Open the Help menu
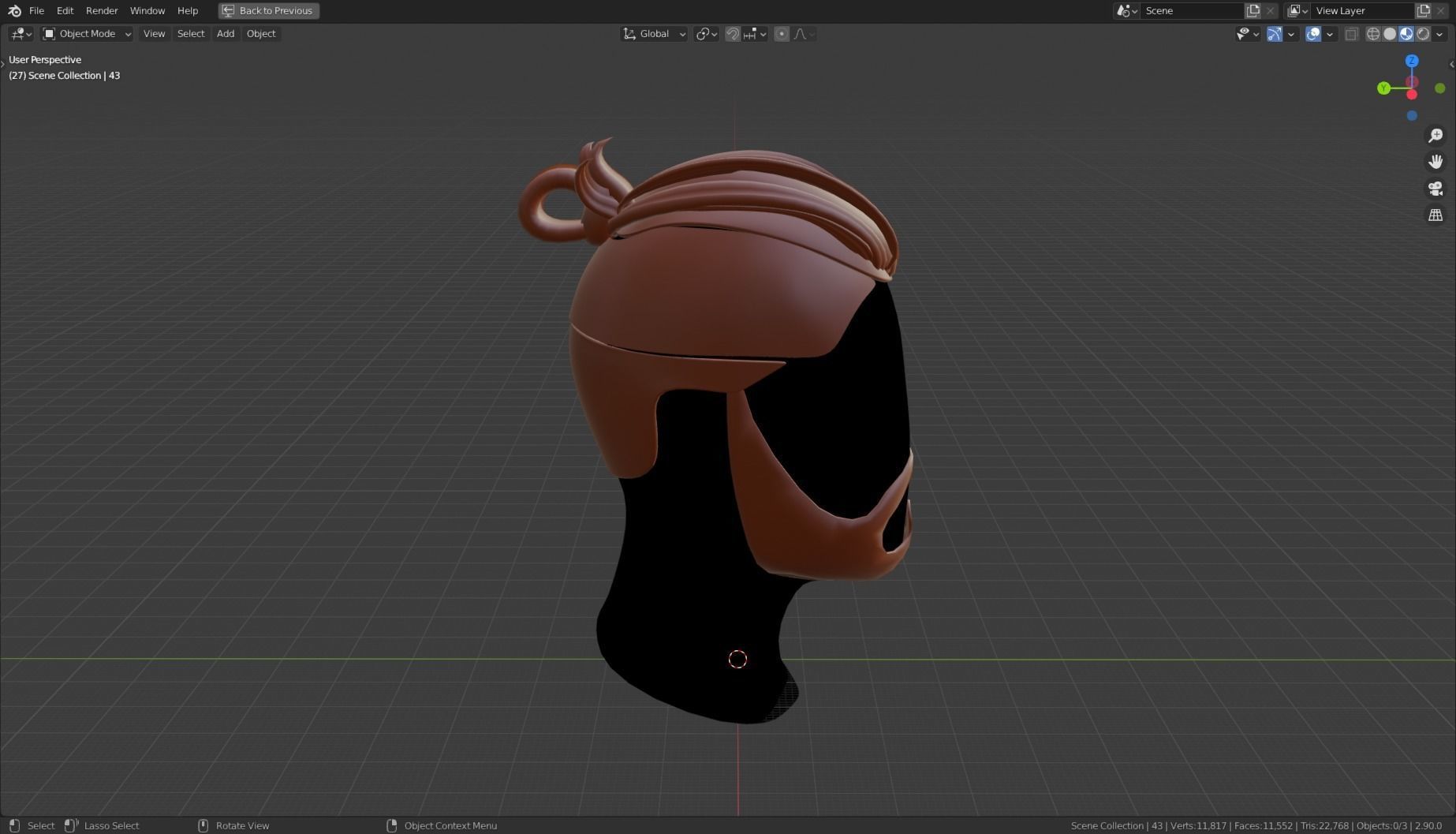The image size is (1456, 834). 188,11
